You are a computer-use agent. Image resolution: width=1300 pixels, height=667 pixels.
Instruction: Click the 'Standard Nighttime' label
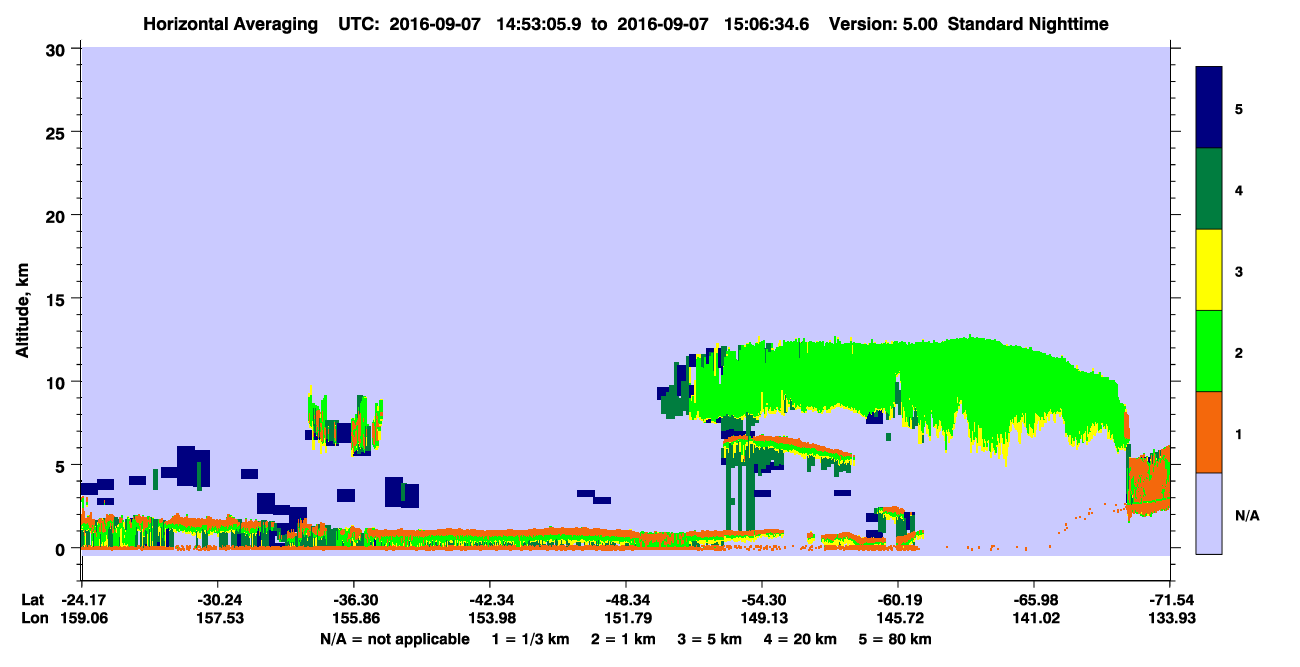click(x=1027, y=23)
